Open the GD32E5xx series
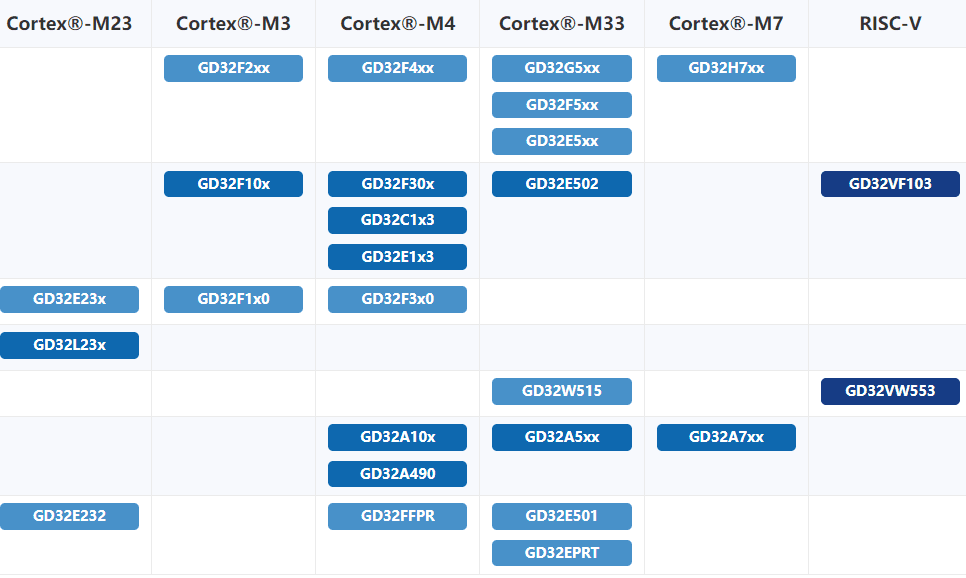Viewport: 966px width, 578px height. pos(561,141)
